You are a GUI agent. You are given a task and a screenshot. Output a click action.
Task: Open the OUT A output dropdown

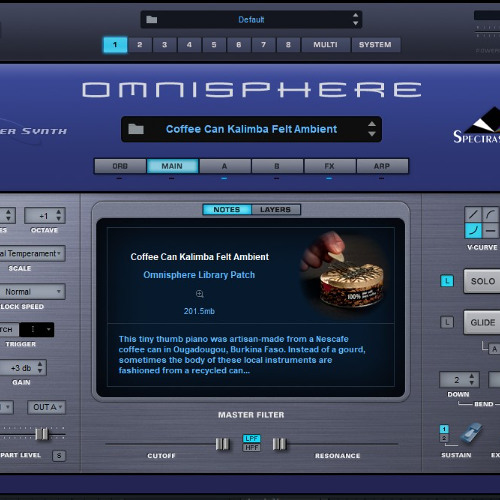(x=47, y=407)
